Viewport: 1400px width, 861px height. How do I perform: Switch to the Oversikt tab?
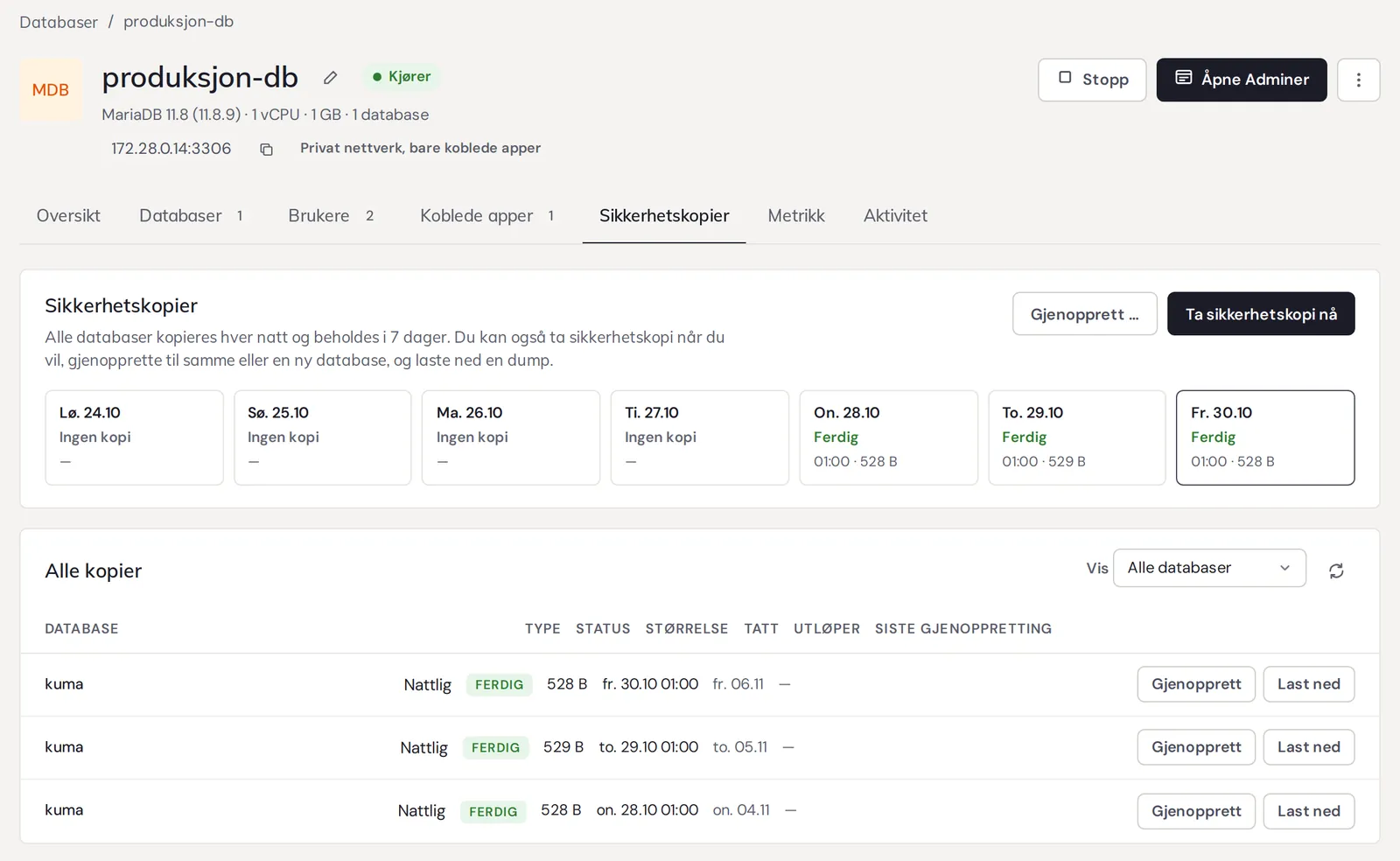tap(68, 216)
